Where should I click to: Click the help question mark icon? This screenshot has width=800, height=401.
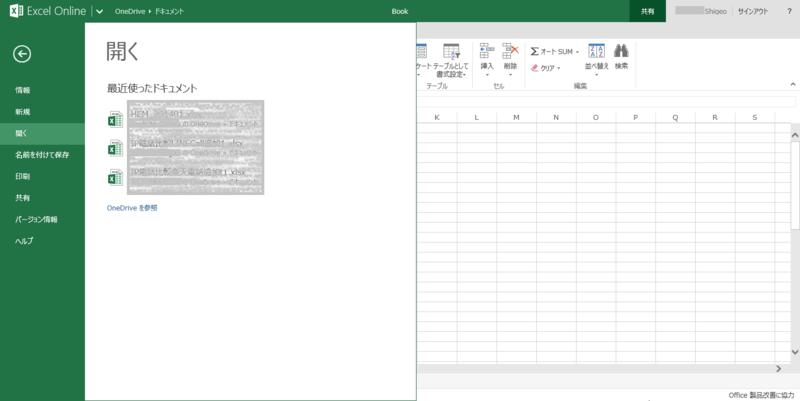789,11
